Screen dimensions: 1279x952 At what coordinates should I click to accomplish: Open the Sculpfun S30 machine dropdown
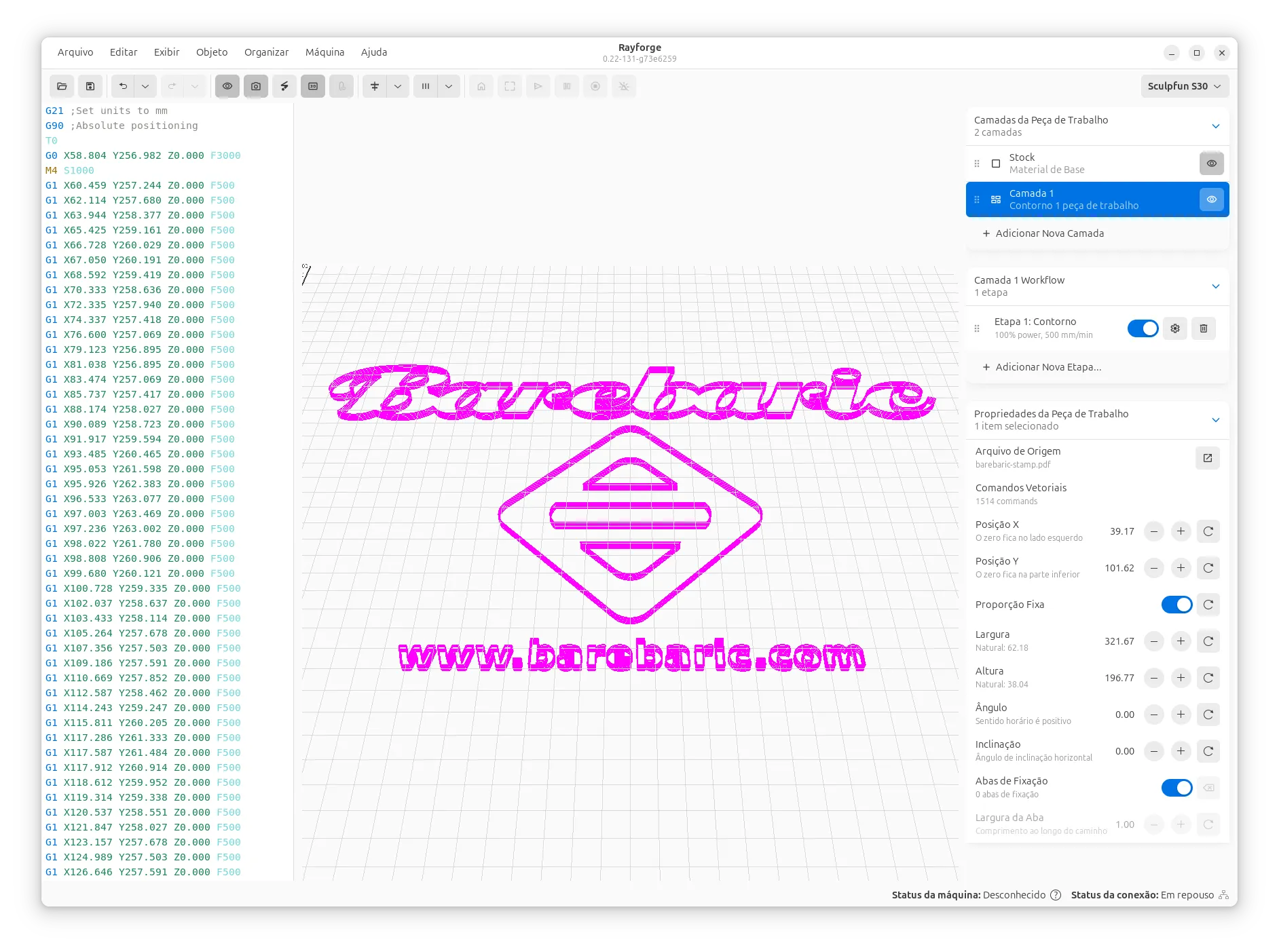click(x=1185, y=86)
